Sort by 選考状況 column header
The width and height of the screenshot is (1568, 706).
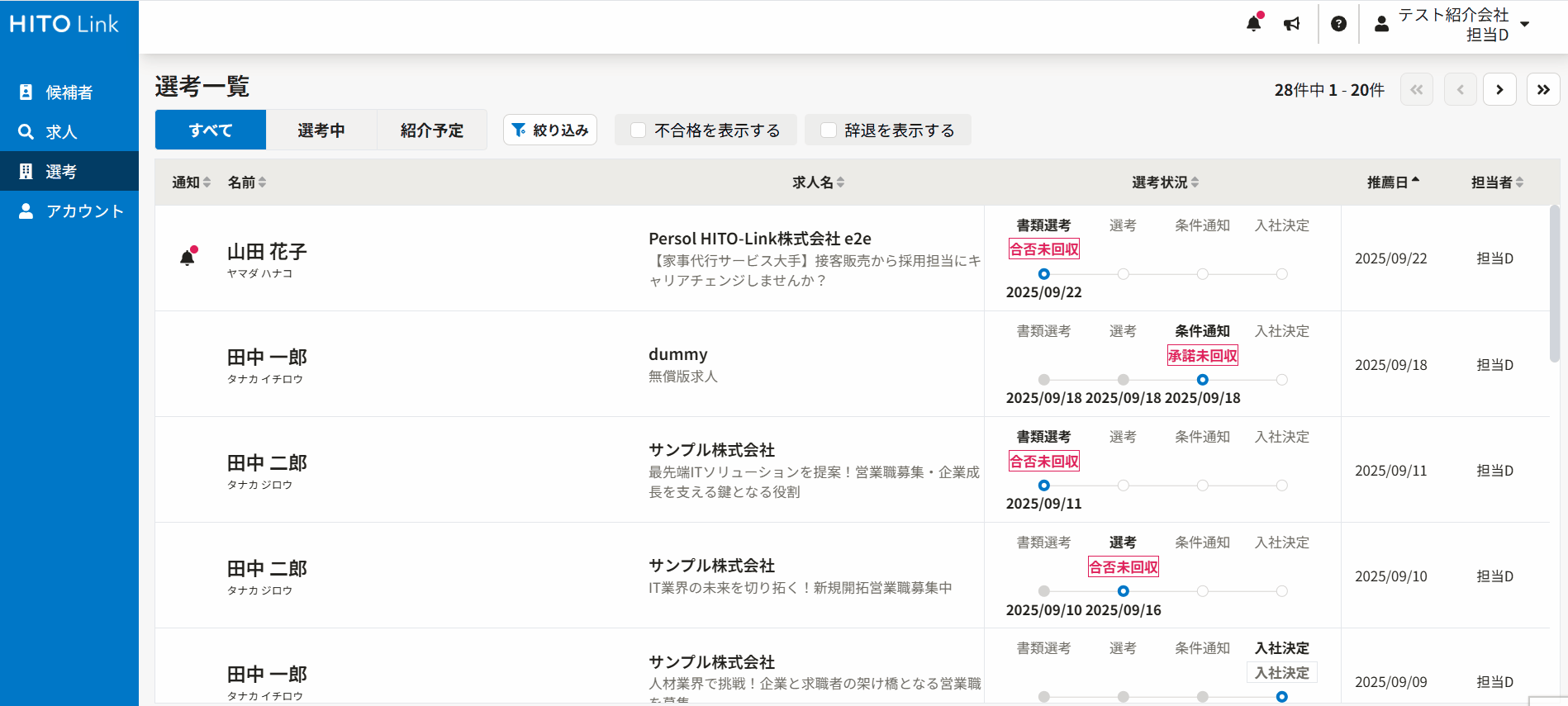[1164, 182]
